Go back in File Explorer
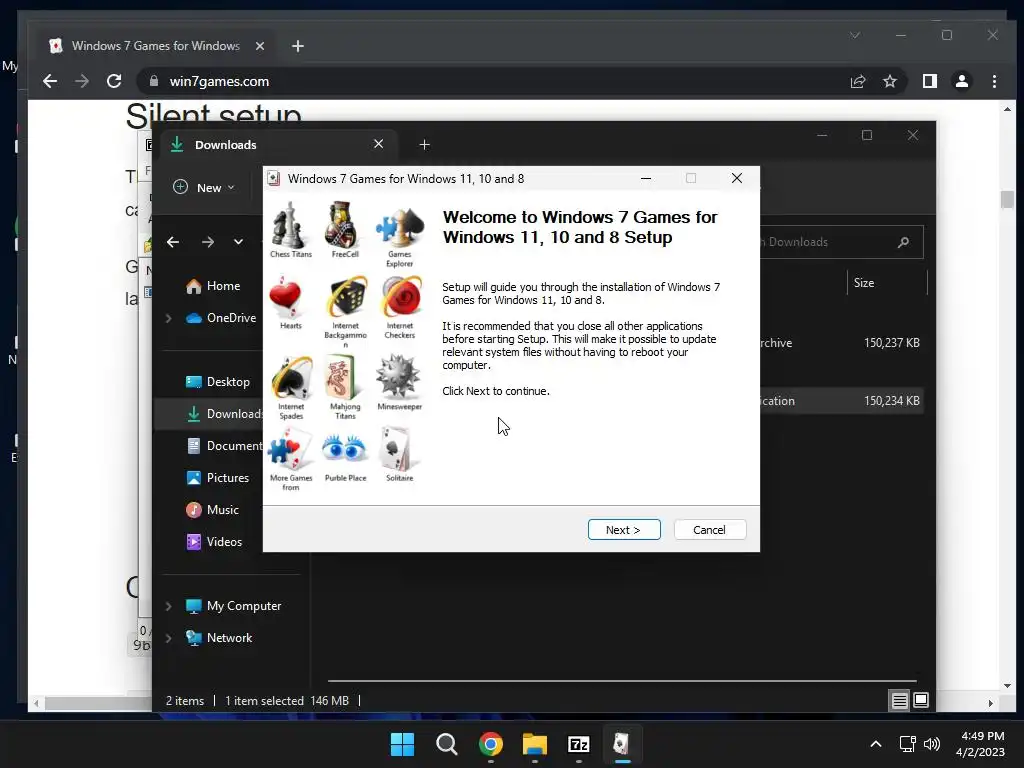 point(173,242)
